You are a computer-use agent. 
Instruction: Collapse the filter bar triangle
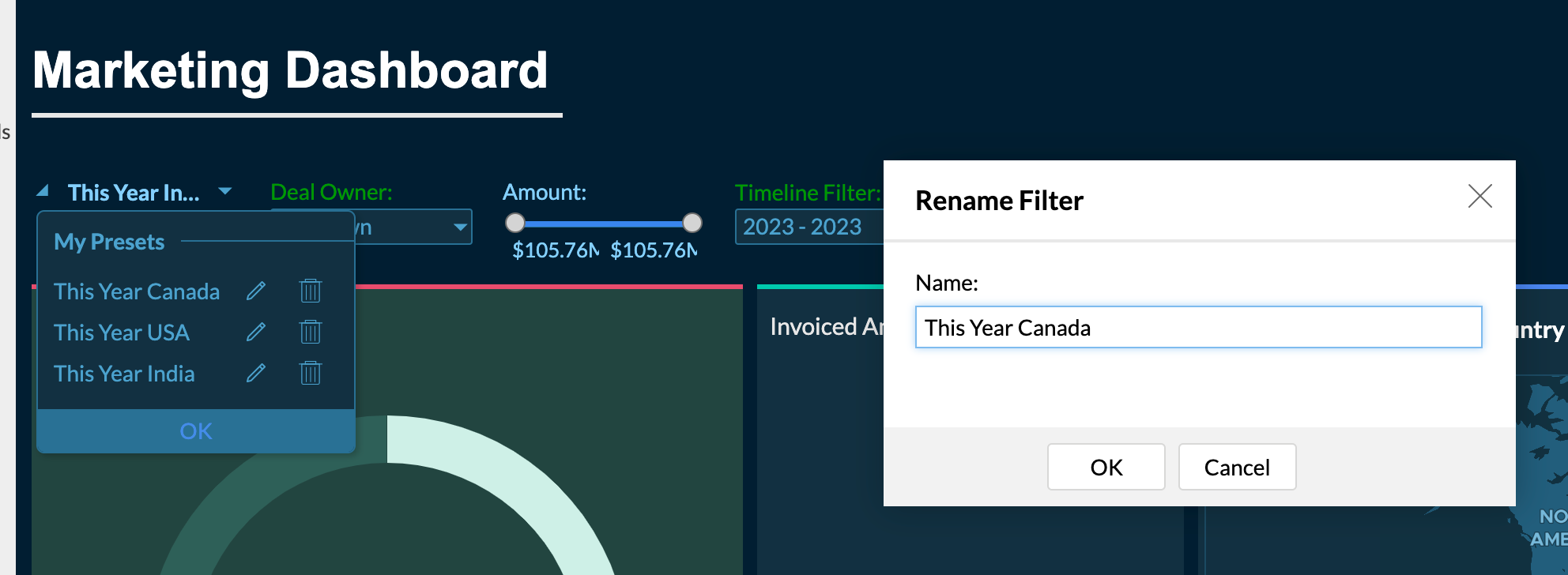pos(43,191)
